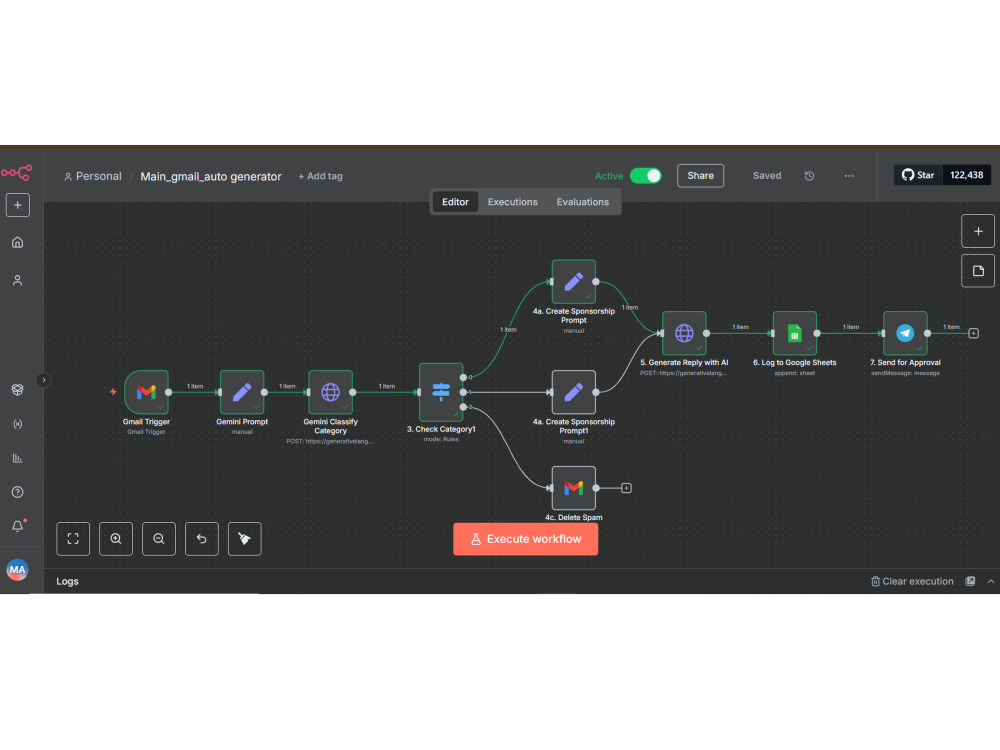Viewport: 1000px width, 750px height.
Task: Add node after 4c. Delete Spam output
Action: pos(626,488)
